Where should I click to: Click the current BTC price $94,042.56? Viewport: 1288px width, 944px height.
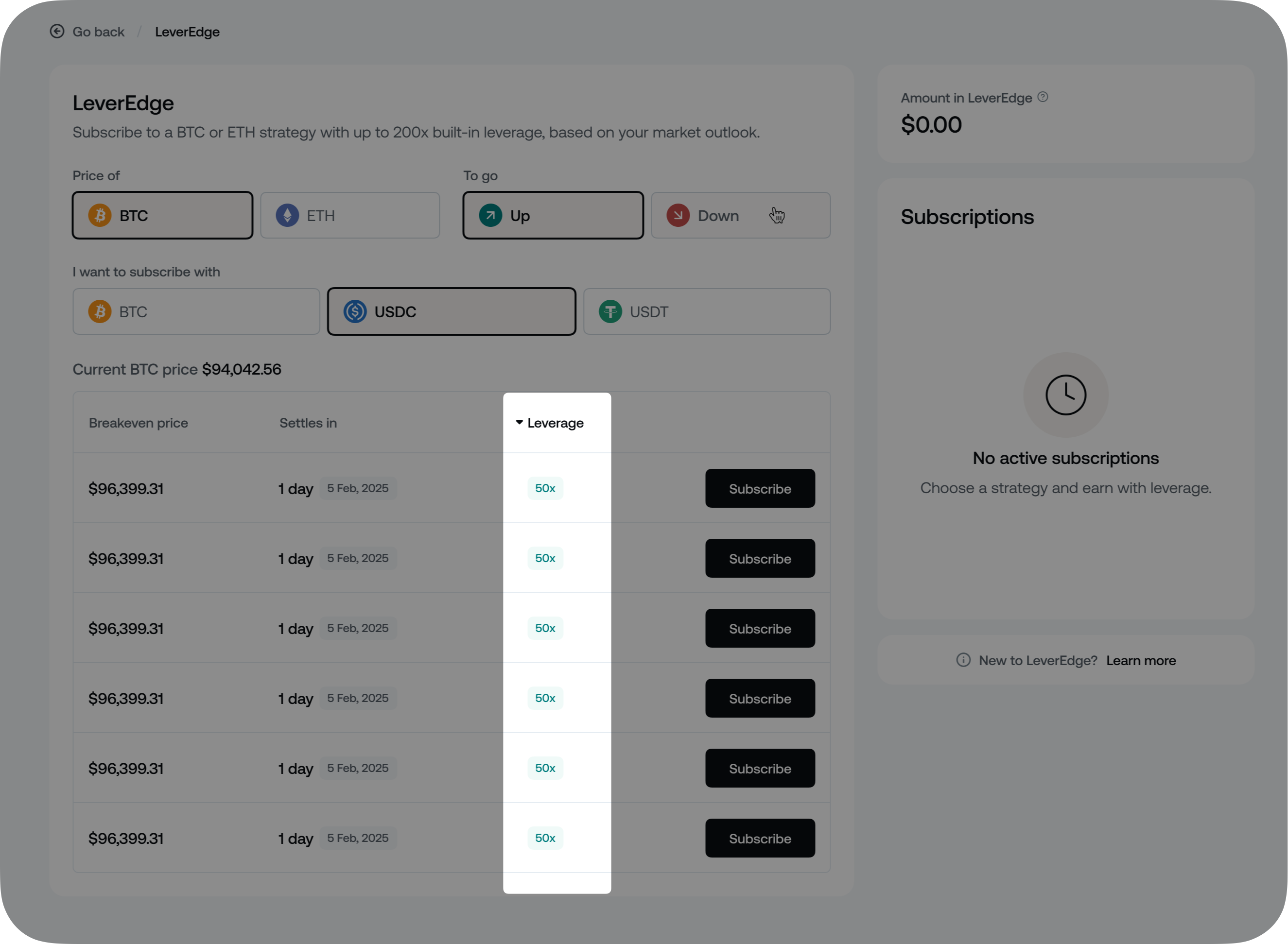241,369
